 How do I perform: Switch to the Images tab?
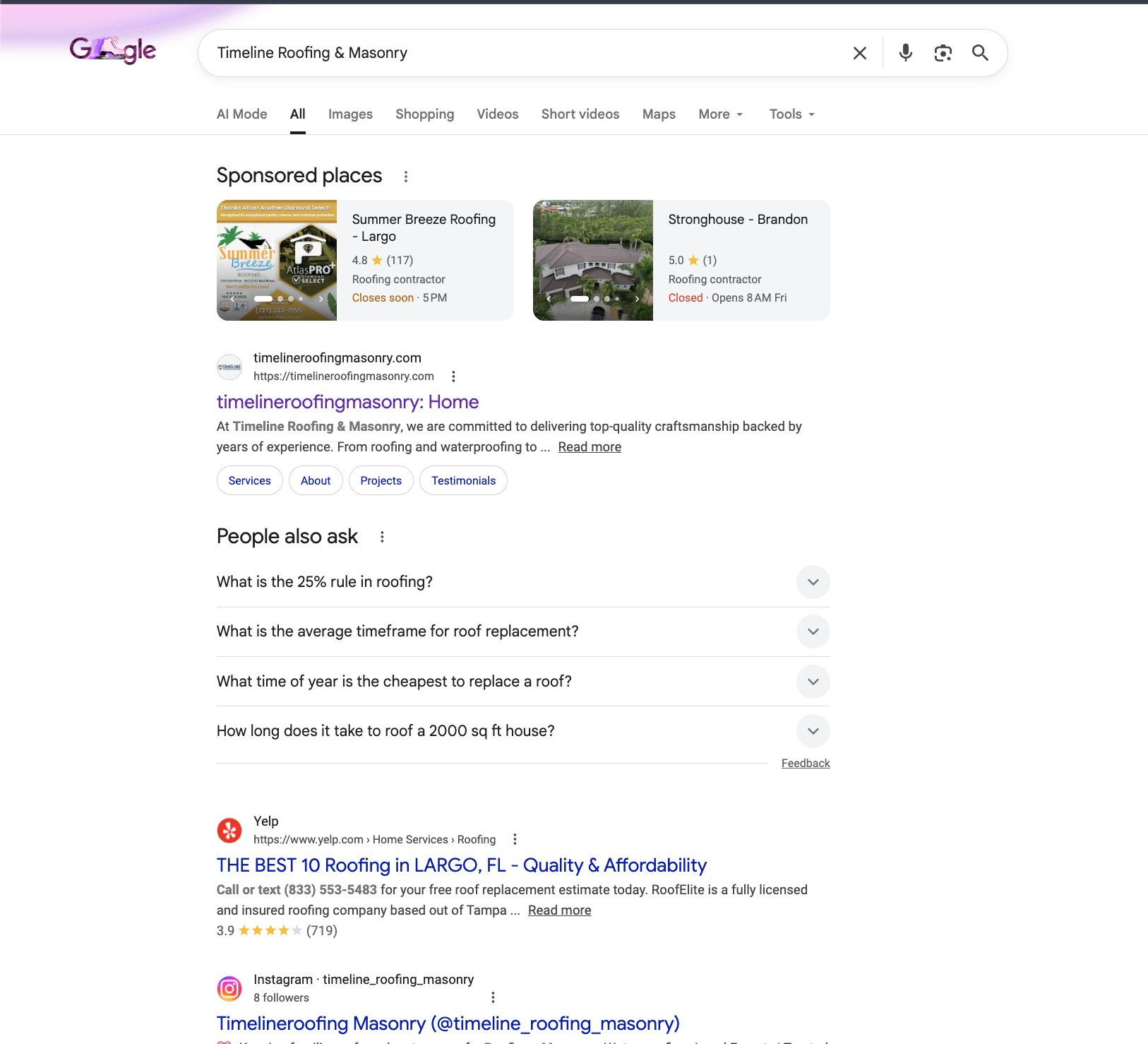pos(350,114)
